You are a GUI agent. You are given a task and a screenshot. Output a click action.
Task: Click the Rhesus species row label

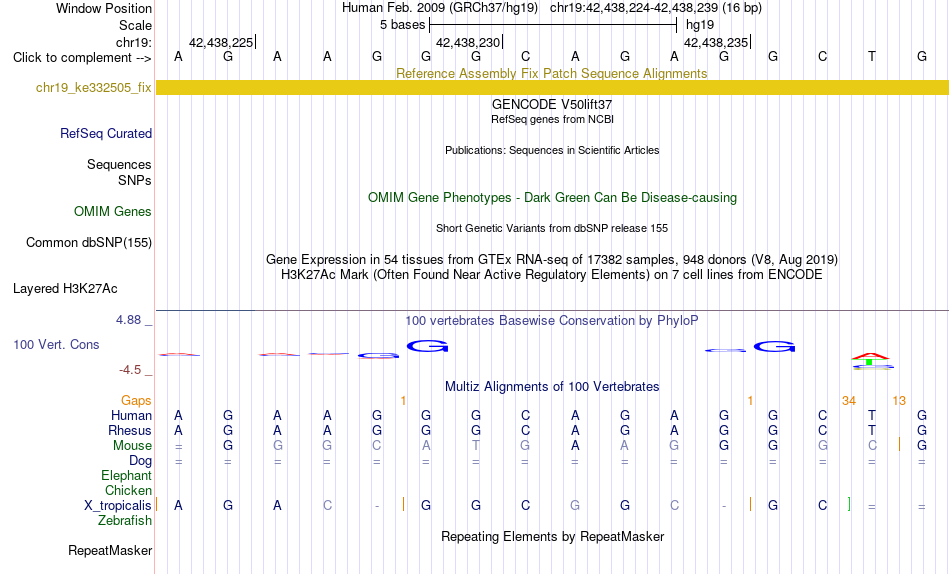click(130, 430)
